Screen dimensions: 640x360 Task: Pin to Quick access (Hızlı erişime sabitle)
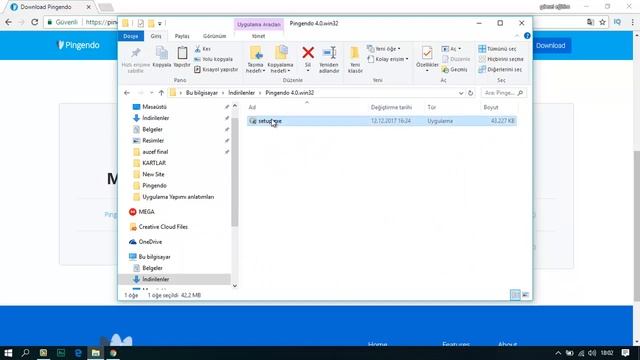136,60
